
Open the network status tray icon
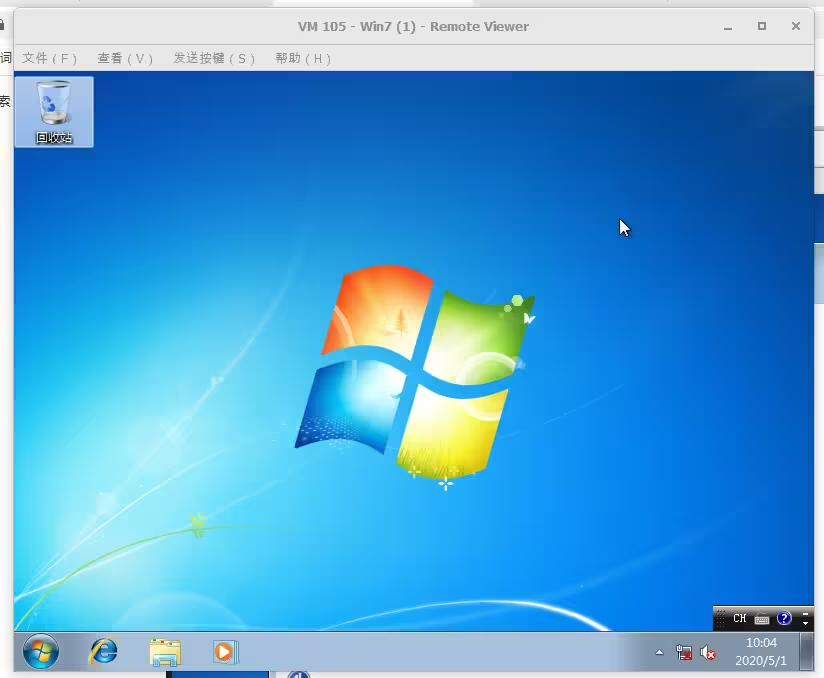point(684,653)
